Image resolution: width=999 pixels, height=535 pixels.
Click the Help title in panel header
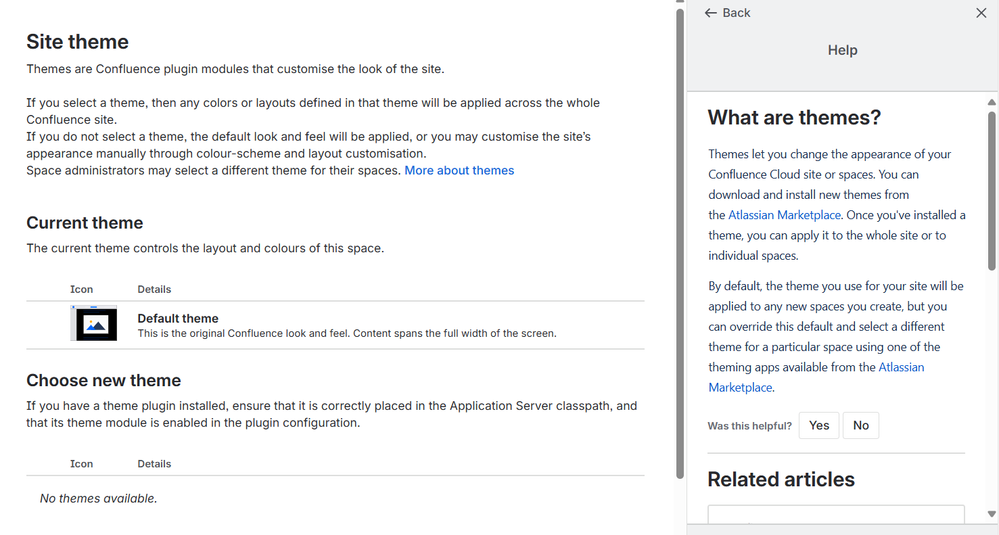[x=842, y=50]
